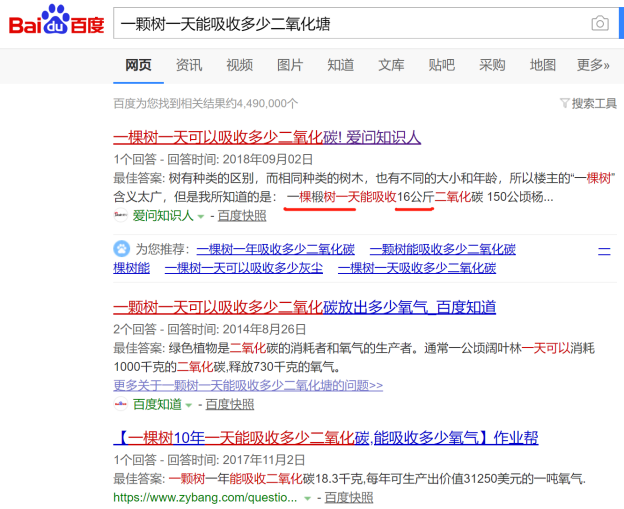This screenshot has height=509, width=624.
Task: Open result 一棵树一天可以吸收多少二氧化碳 爱问知识人
Action: coord(267,138)
